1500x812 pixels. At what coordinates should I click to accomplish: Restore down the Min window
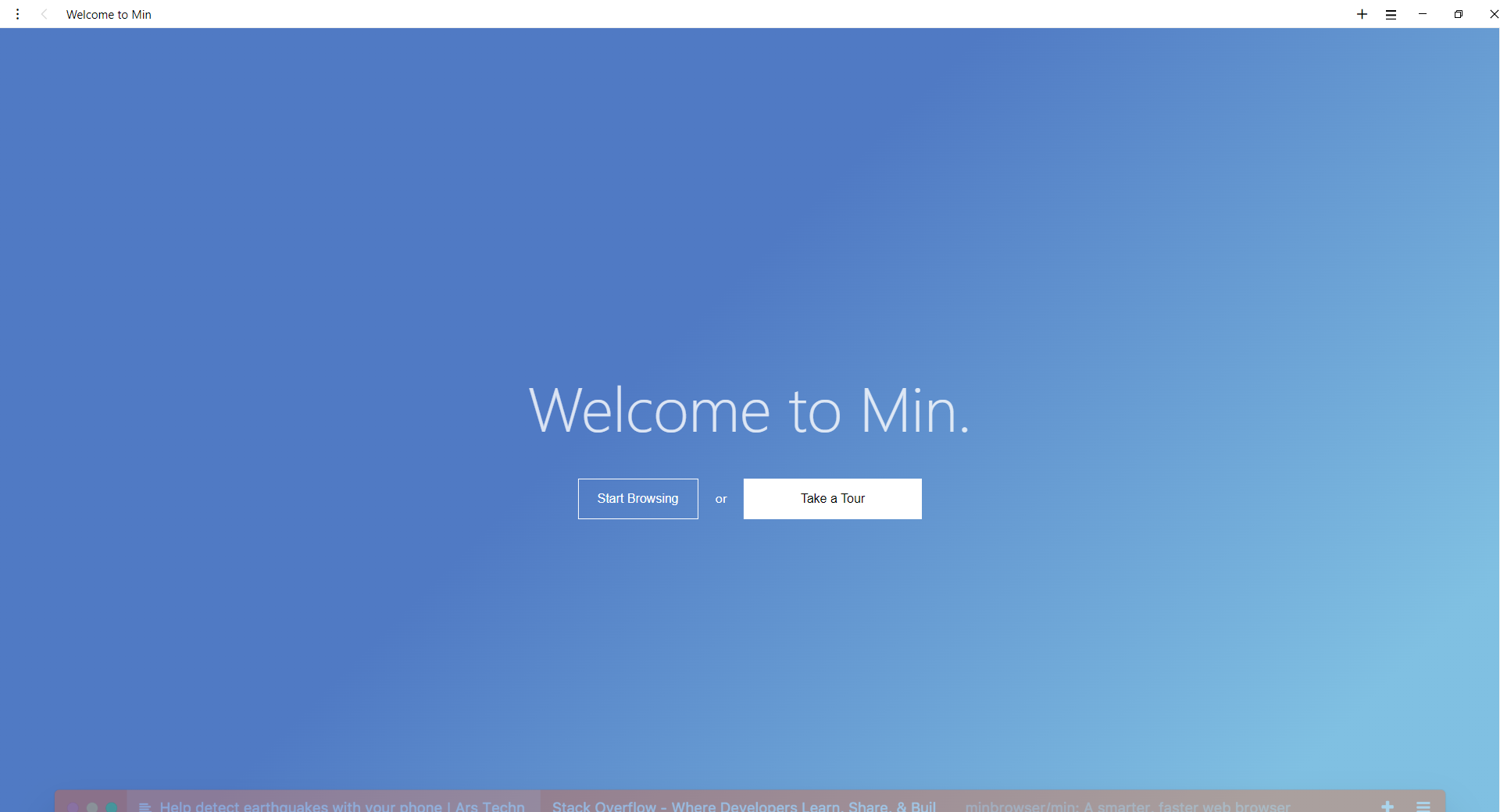coord(1458,14)
